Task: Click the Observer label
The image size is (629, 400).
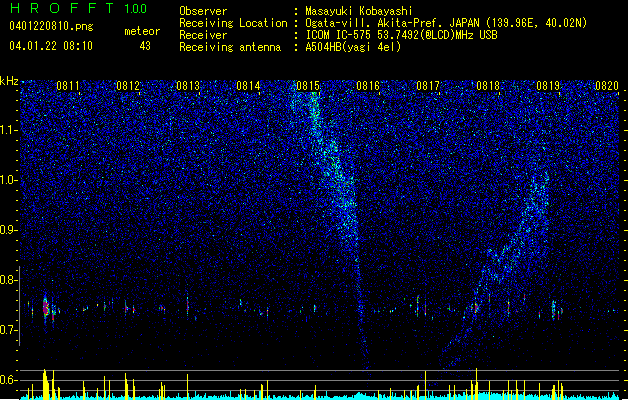Action: click(203, 11)
